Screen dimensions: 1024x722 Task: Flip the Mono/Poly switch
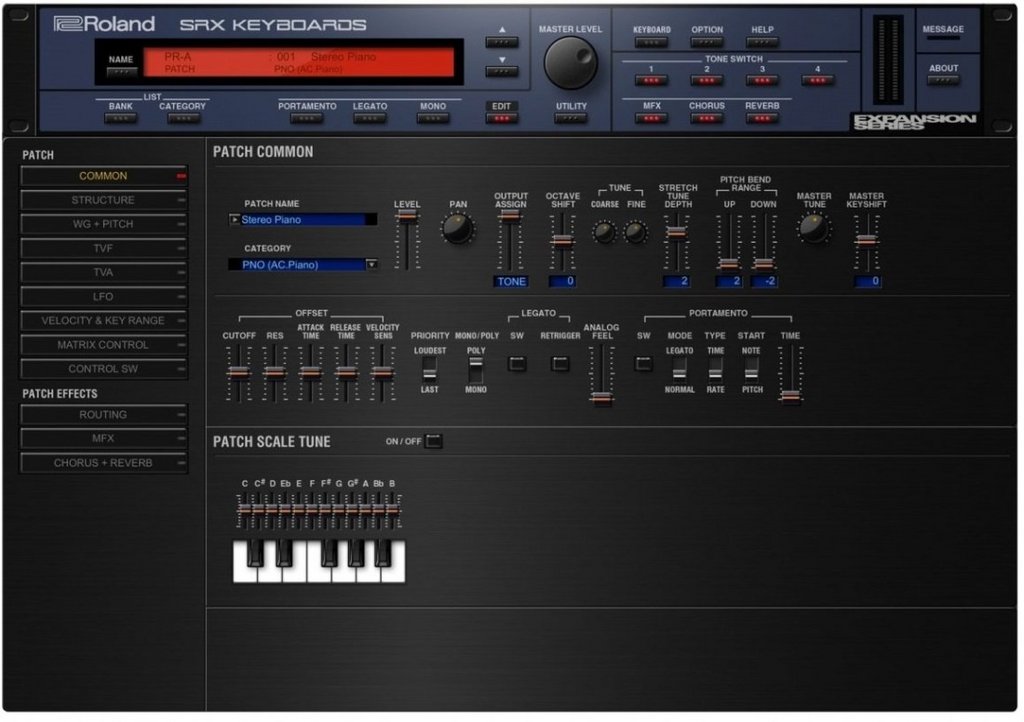pyautogui.click(x=475, y=369)
